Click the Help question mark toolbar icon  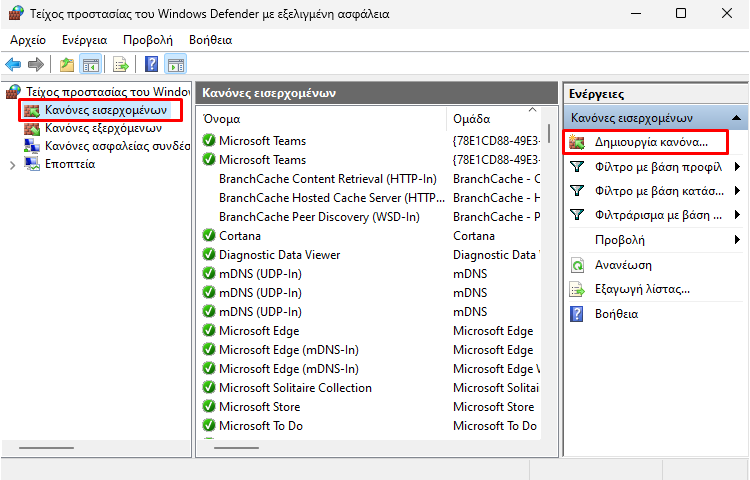point(151,64)
